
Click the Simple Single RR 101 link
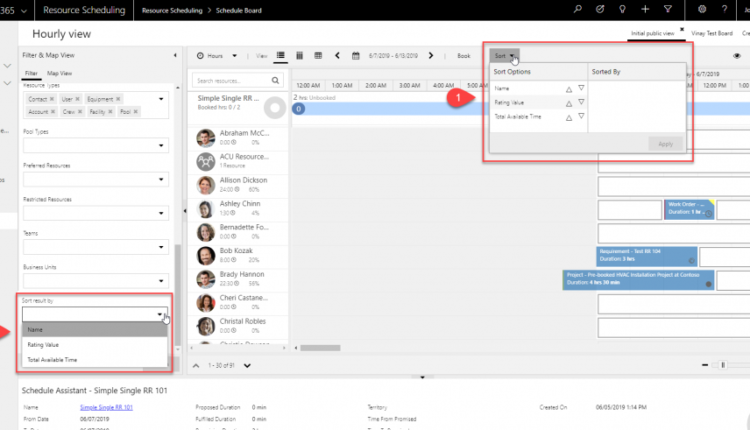(x=106, y=408)
